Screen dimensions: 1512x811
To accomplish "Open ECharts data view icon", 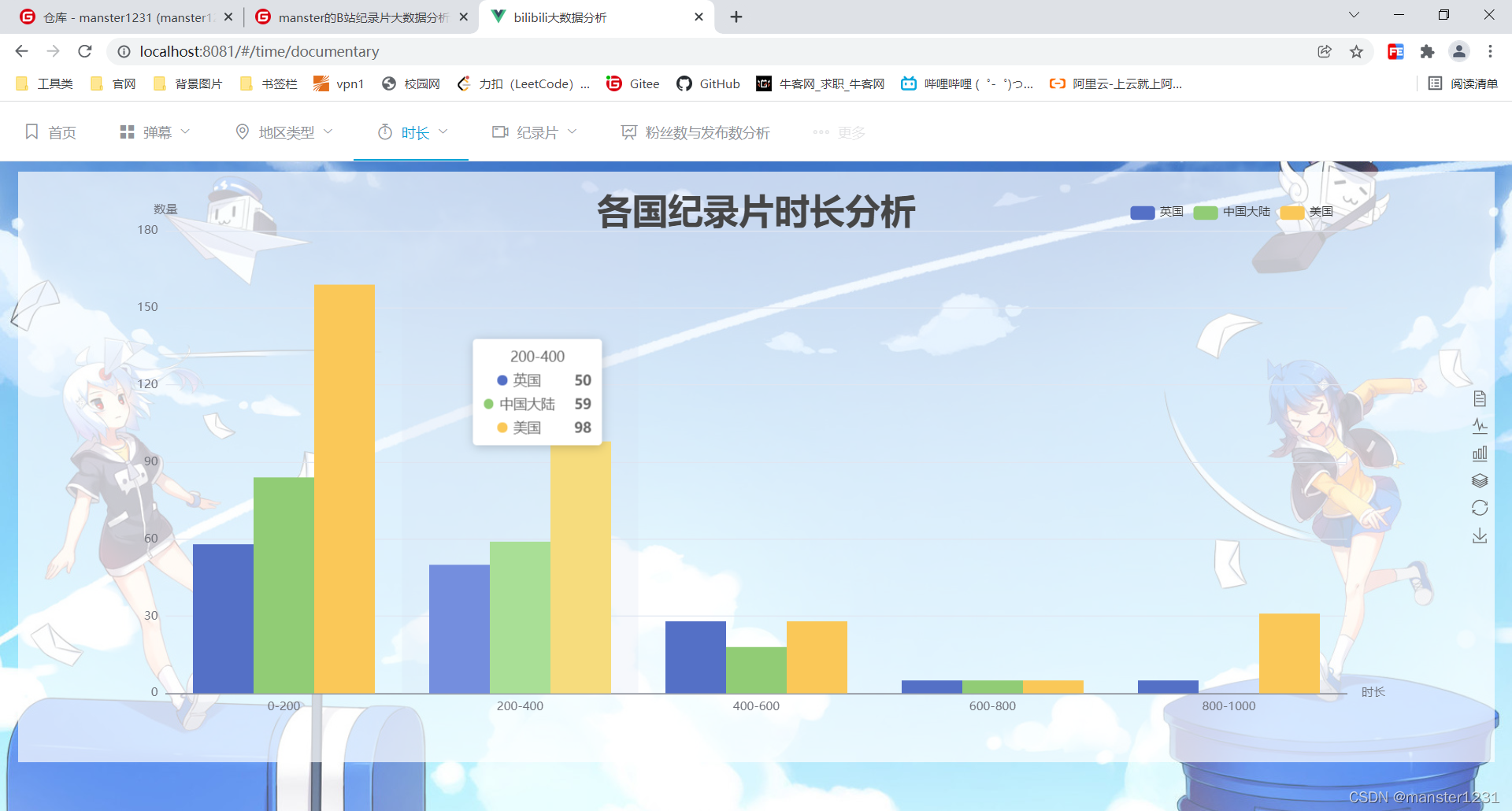I will click(x=1480, y=398).
